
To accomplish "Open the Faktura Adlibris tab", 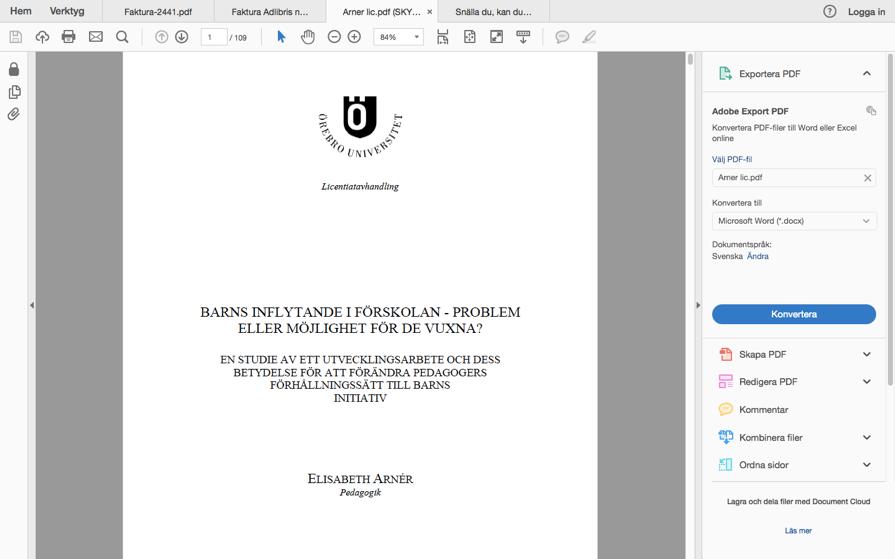I will point(270,11).
